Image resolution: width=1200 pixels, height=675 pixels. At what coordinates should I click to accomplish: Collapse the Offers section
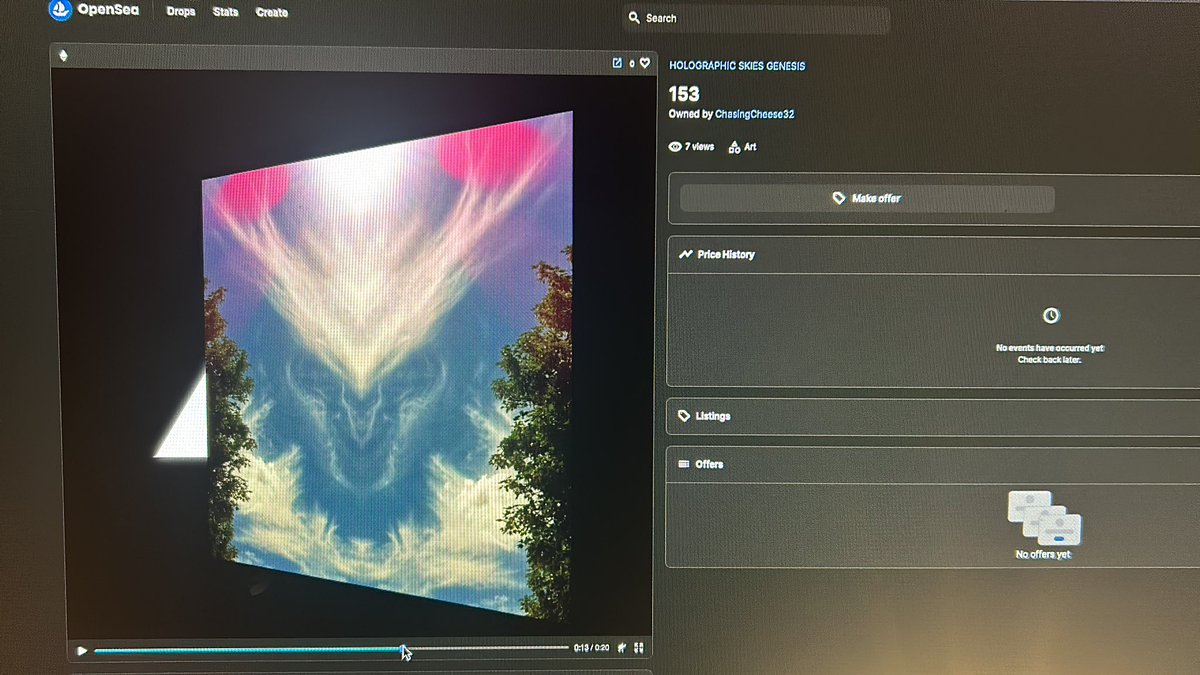[x=933, y=465]
